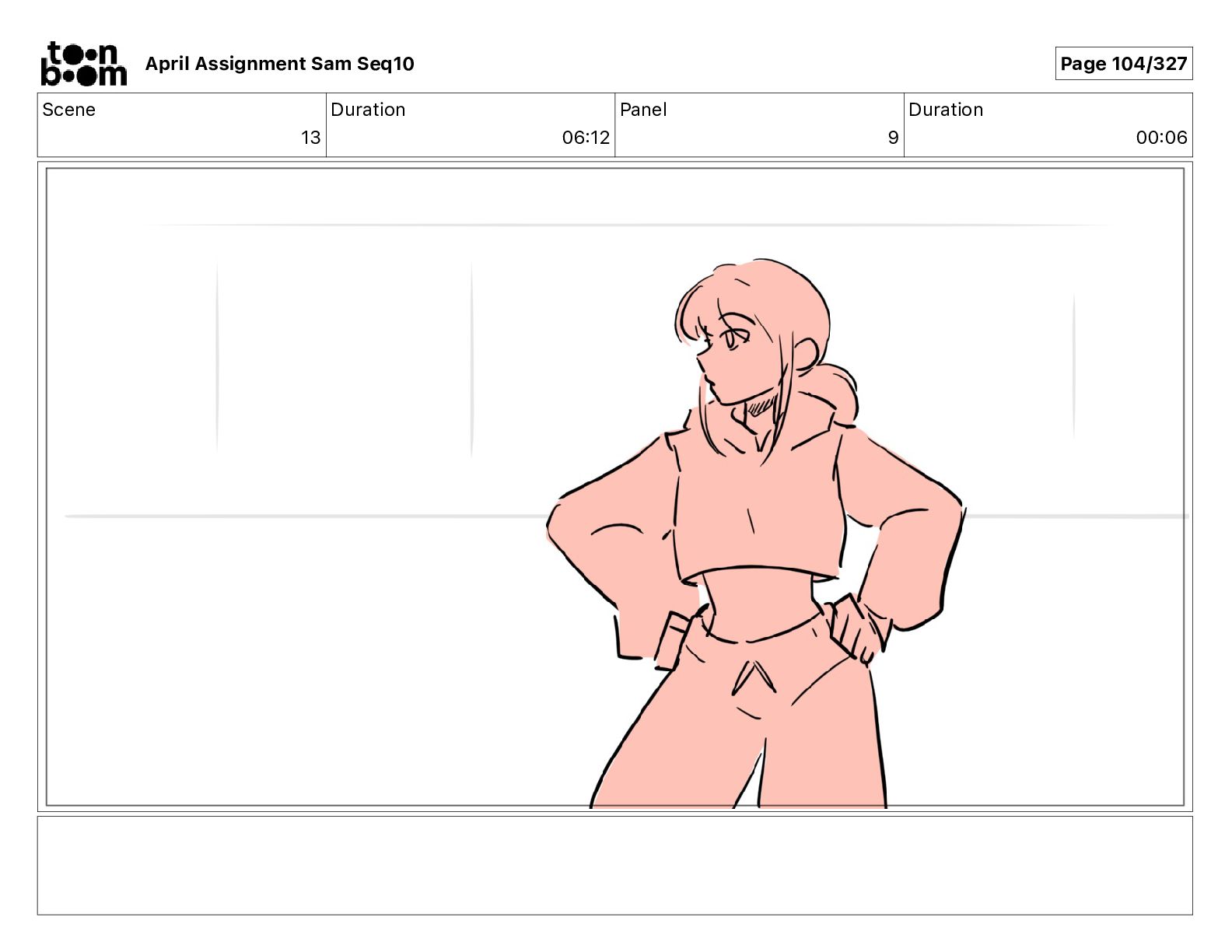
Task: Click the Toon Boom logo
Action: (x=83, y=64)
